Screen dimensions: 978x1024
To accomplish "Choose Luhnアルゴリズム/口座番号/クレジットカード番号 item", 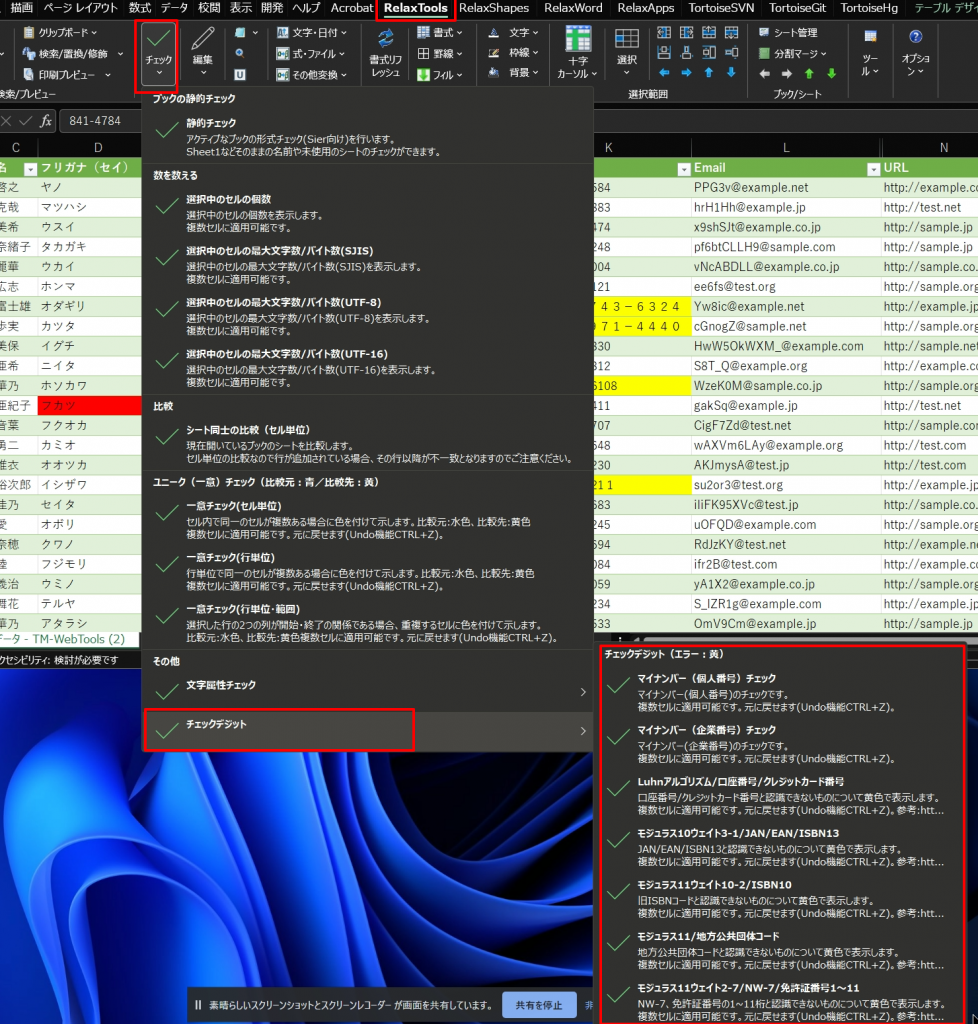I will click(781, 795).
